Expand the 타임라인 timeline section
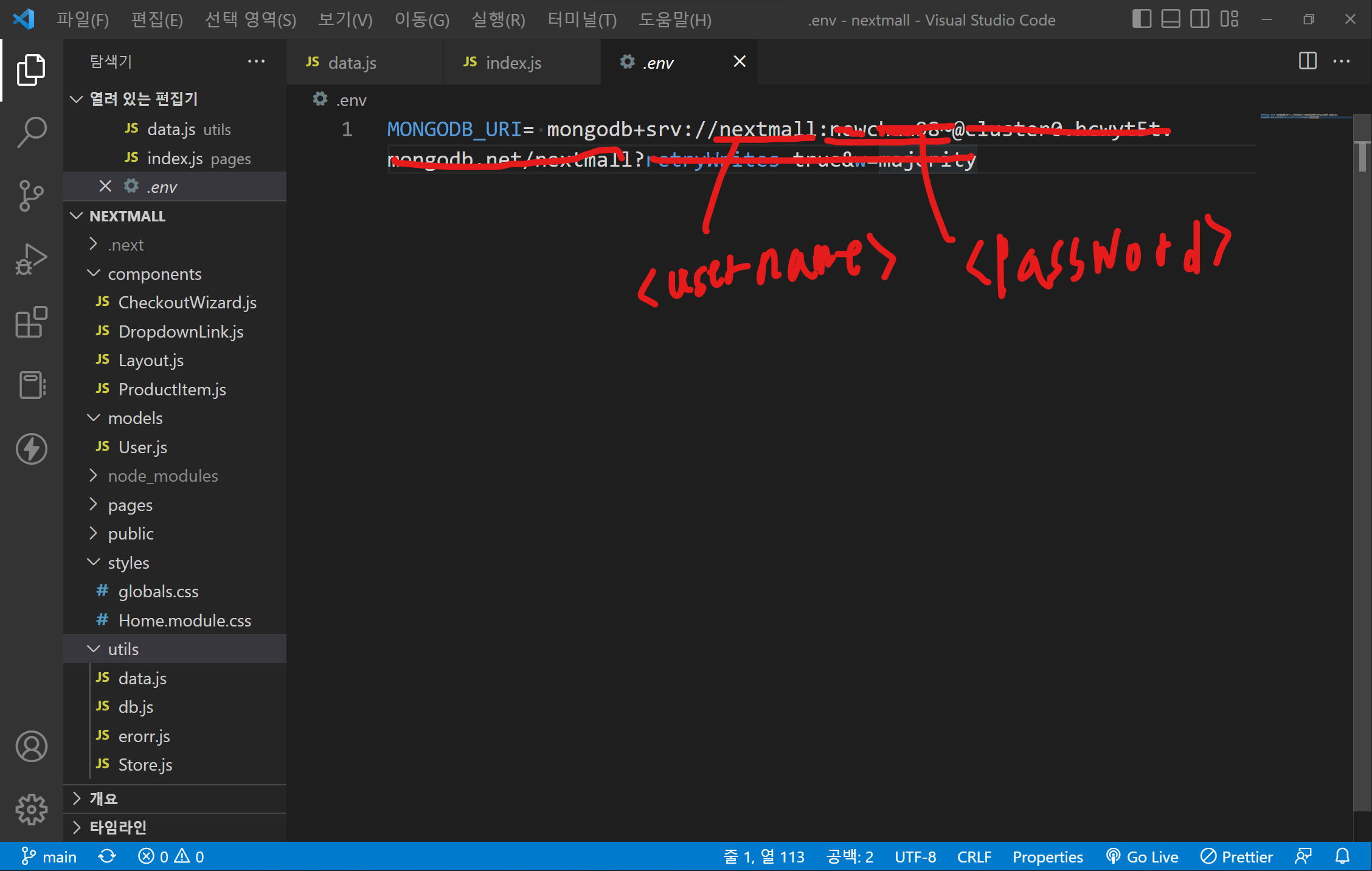 point(175,827)
